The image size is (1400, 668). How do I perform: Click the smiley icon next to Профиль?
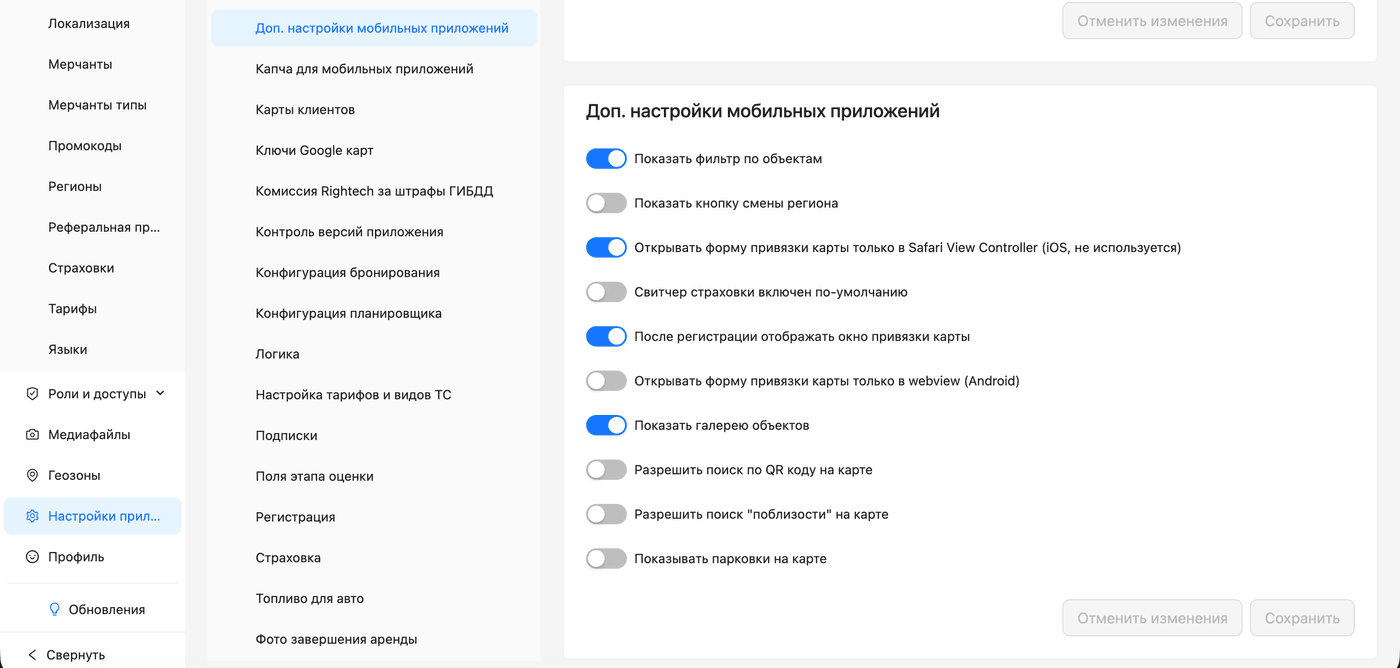32,557
